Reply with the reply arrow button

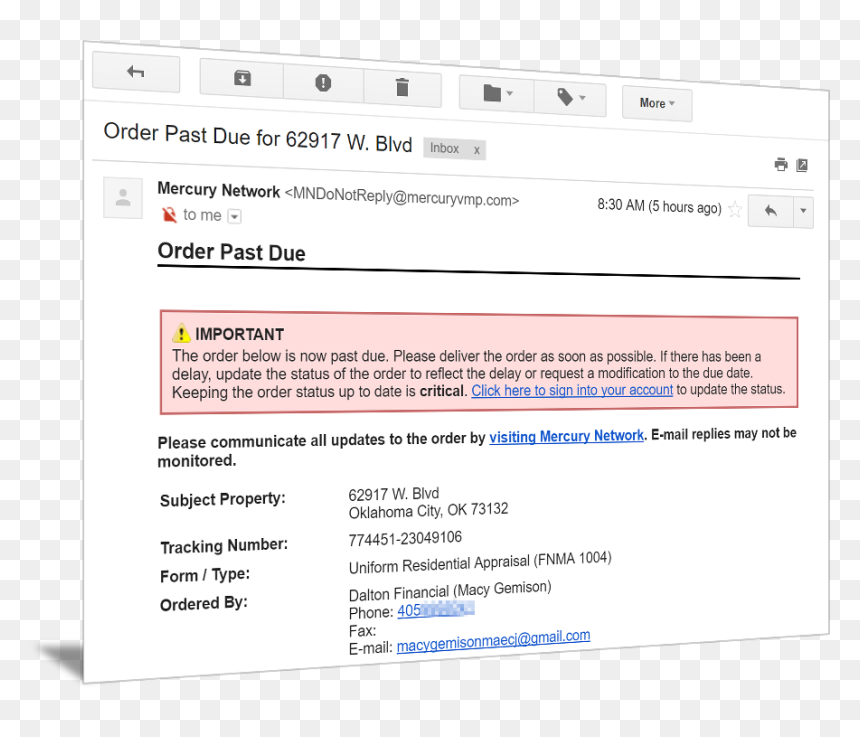click(770, 211)
